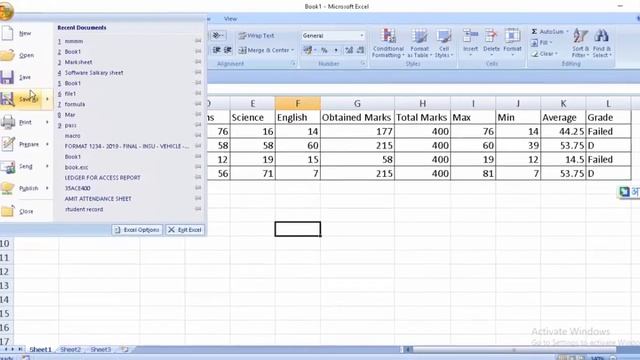Open Sort & Filter menu

[580, 43]
